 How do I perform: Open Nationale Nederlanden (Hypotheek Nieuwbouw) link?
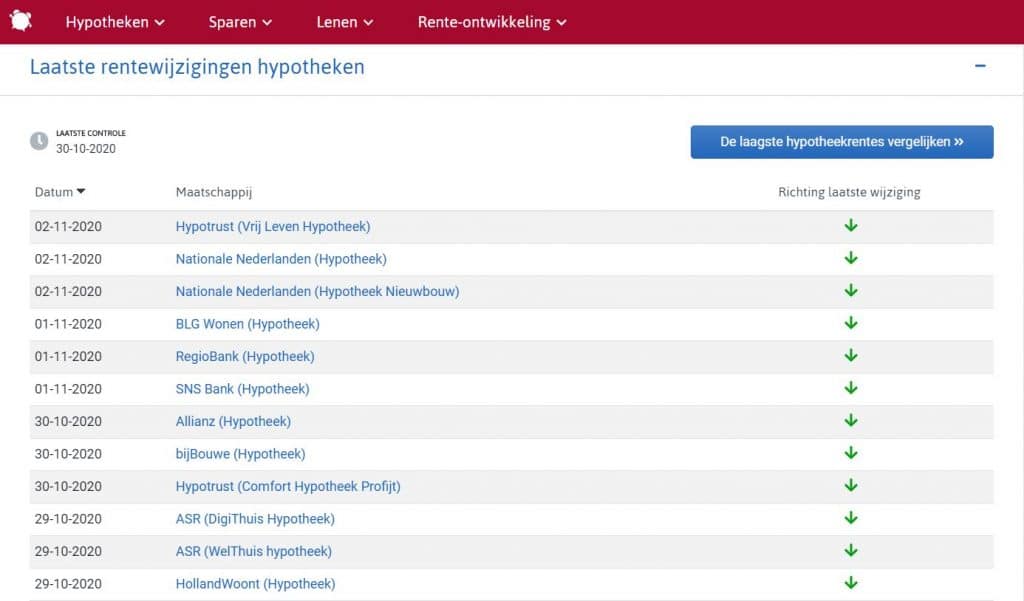(317, 291)
